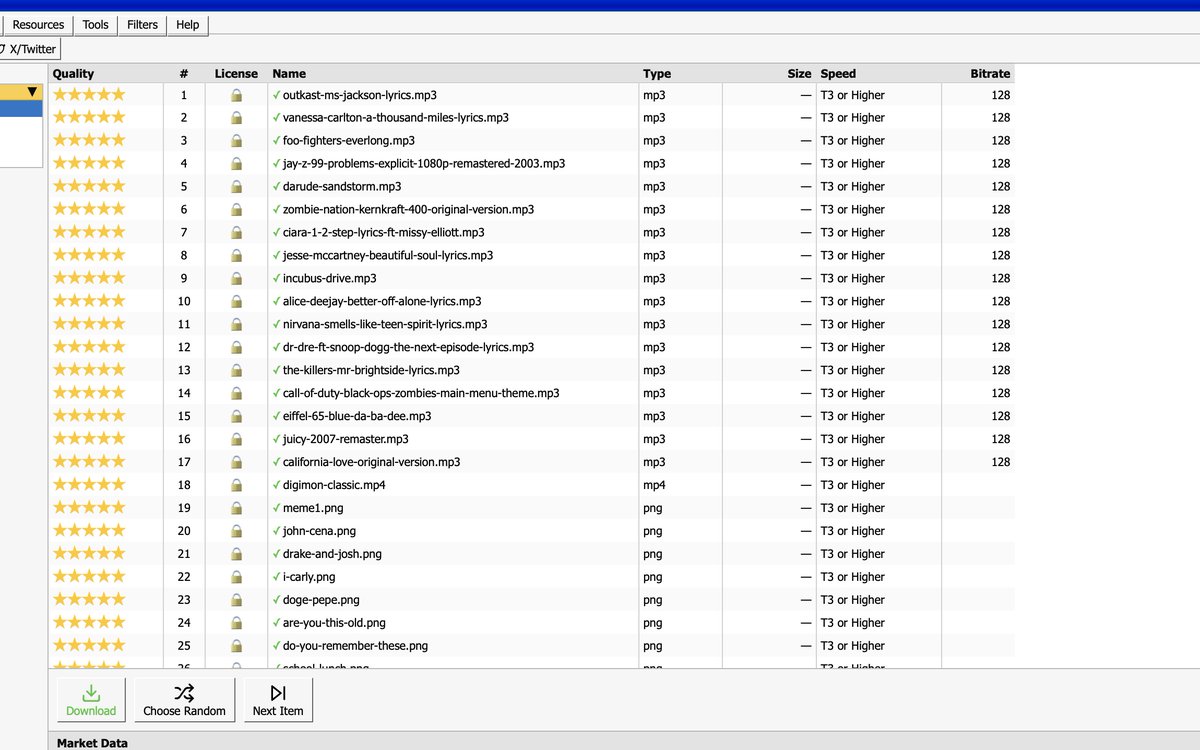This screenshot has height=750, width=1200.
Task: Click green checkmark beside jesse-mccartney-beautiful-soul-lyrics.mp3
Action: [276, 255]
